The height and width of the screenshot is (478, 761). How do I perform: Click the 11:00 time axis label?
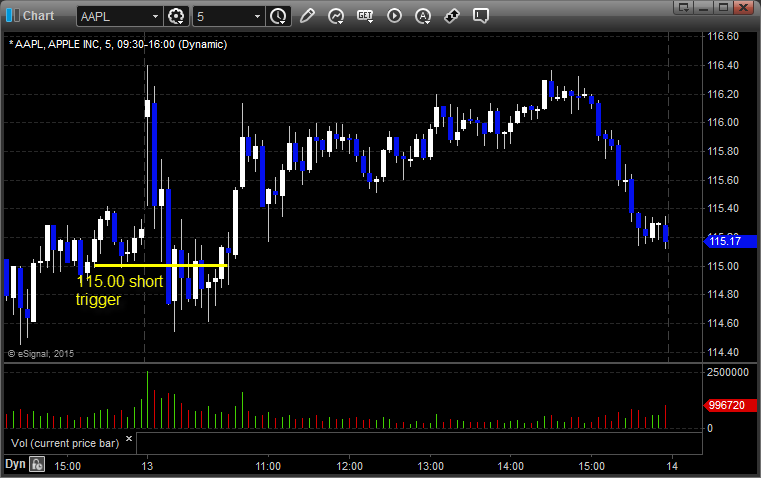coord(268,466)
